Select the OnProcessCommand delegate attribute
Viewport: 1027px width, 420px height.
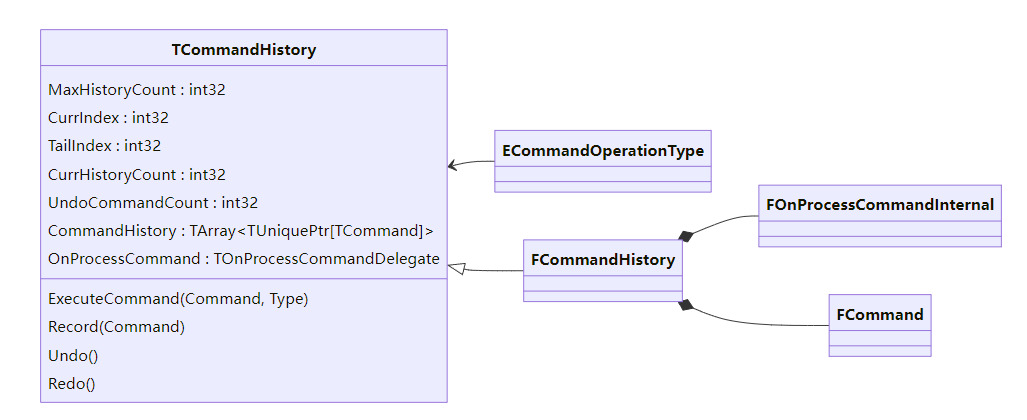243,259
